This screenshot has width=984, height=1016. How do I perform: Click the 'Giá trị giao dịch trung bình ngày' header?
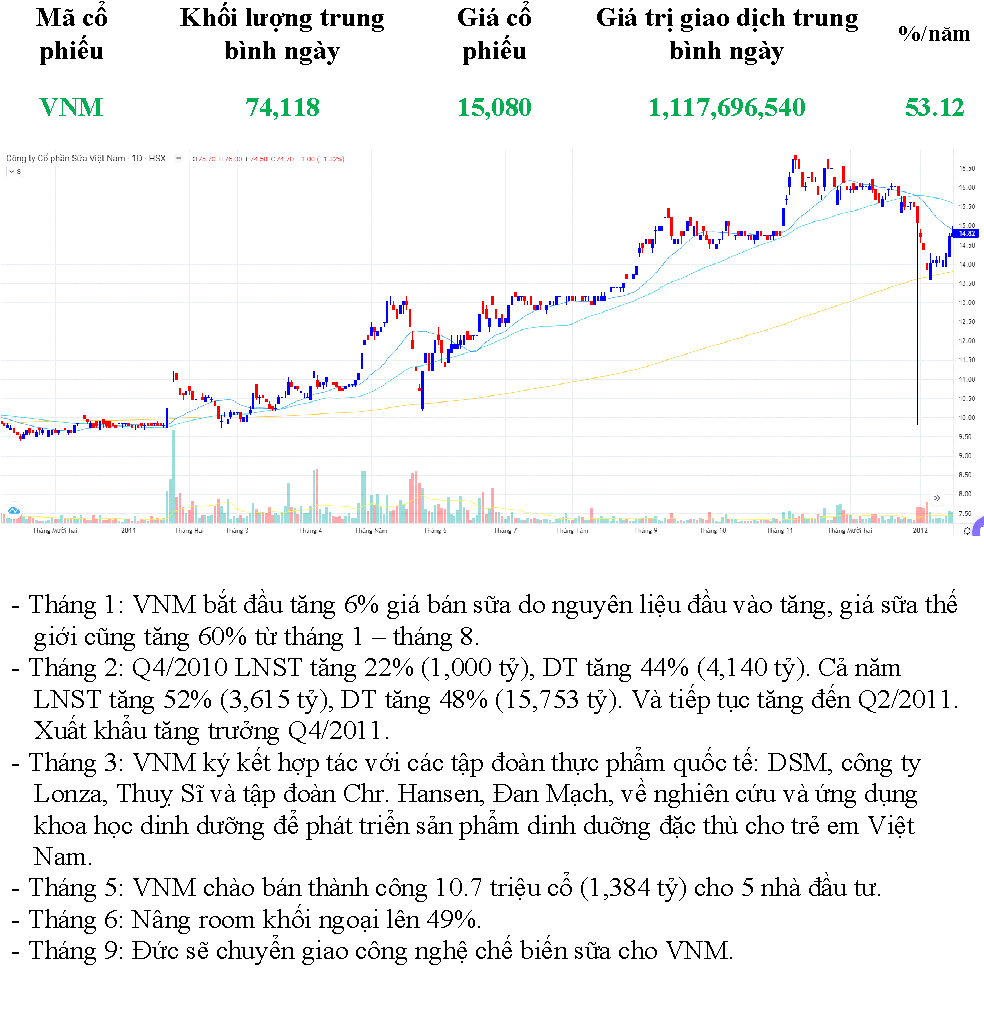point(727,34)
